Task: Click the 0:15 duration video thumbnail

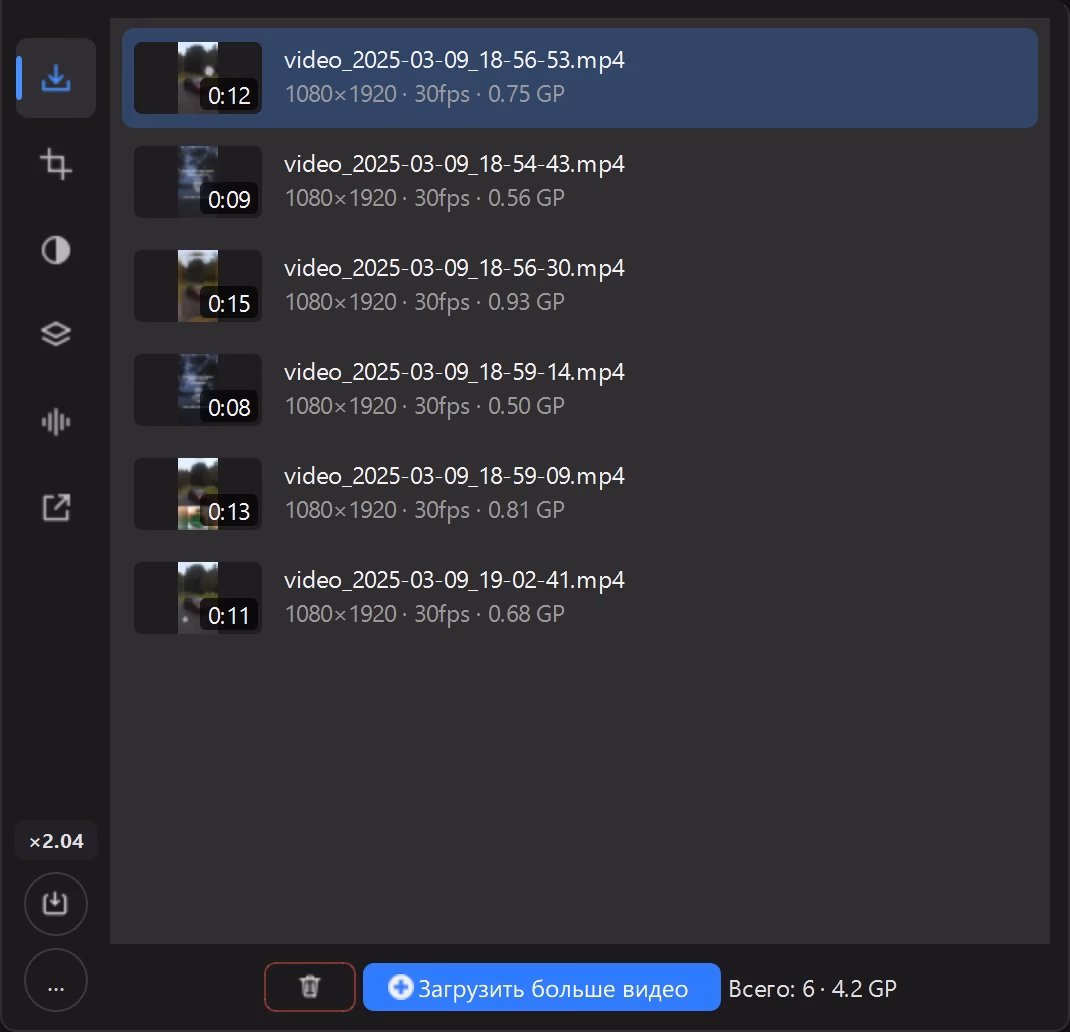Action: [x=198, y=285]
